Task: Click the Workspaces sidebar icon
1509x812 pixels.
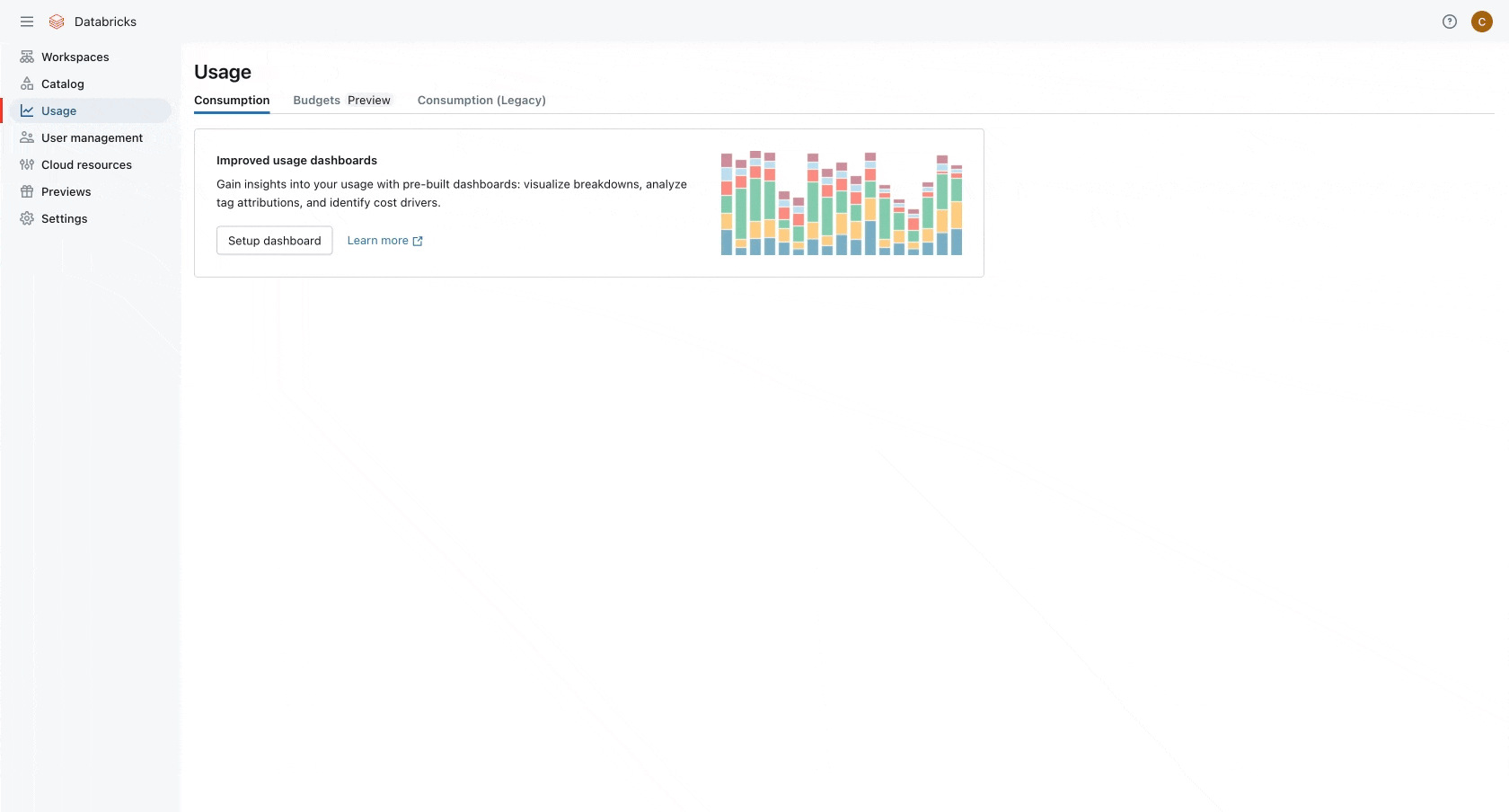Action: pyautogui.click(x=27, y=57)
